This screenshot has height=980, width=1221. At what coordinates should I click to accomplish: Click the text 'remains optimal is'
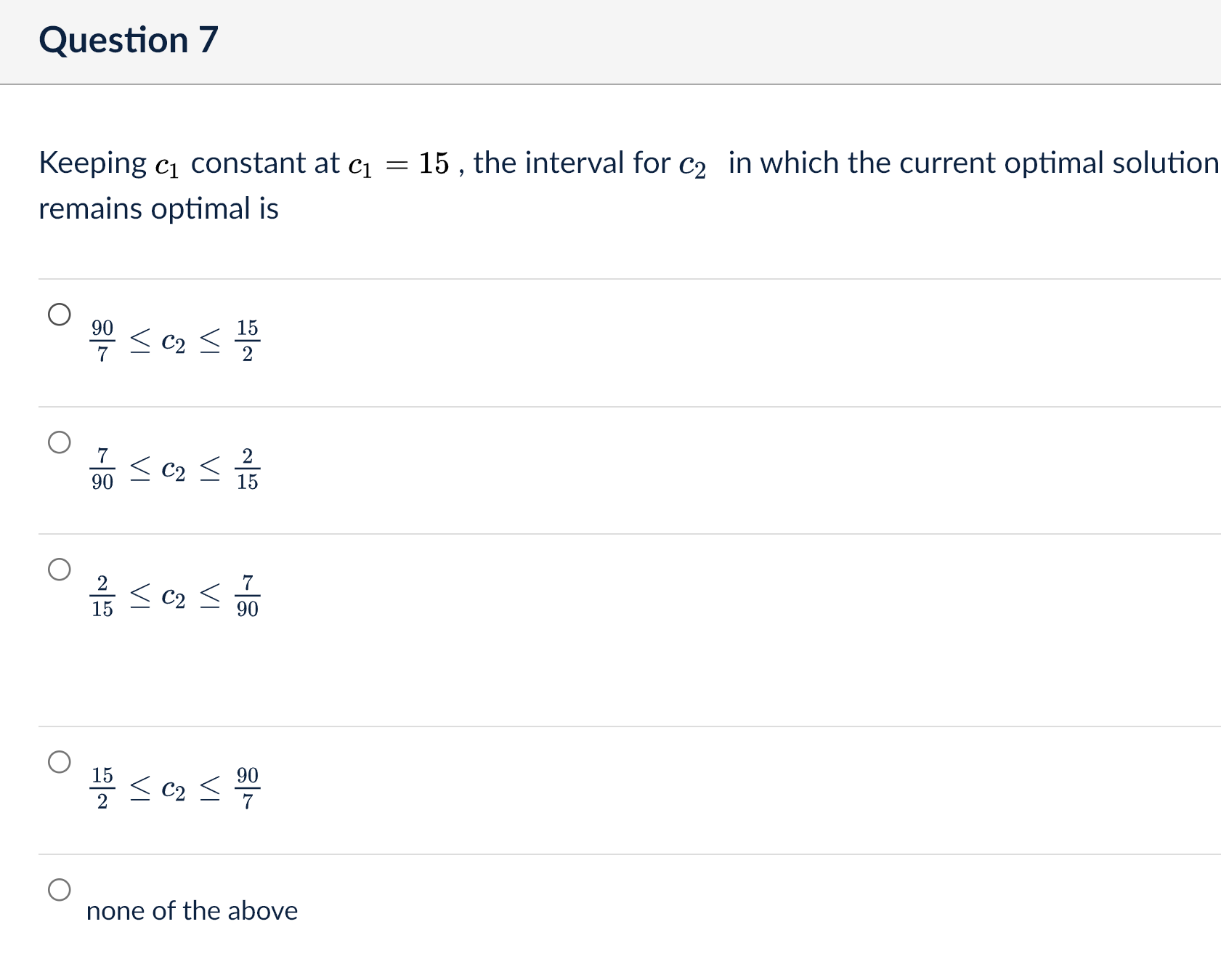point(158,208)
